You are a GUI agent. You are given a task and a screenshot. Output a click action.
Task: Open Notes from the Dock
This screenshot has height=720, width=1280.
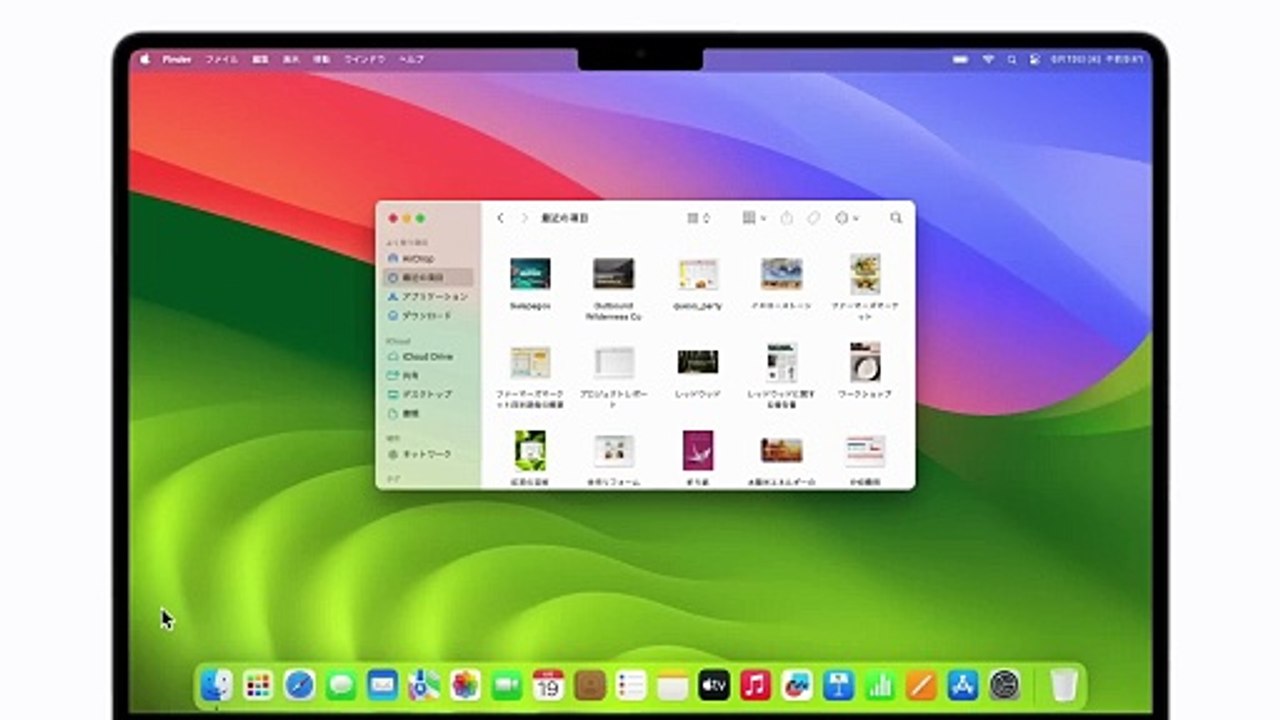[673, 685]
